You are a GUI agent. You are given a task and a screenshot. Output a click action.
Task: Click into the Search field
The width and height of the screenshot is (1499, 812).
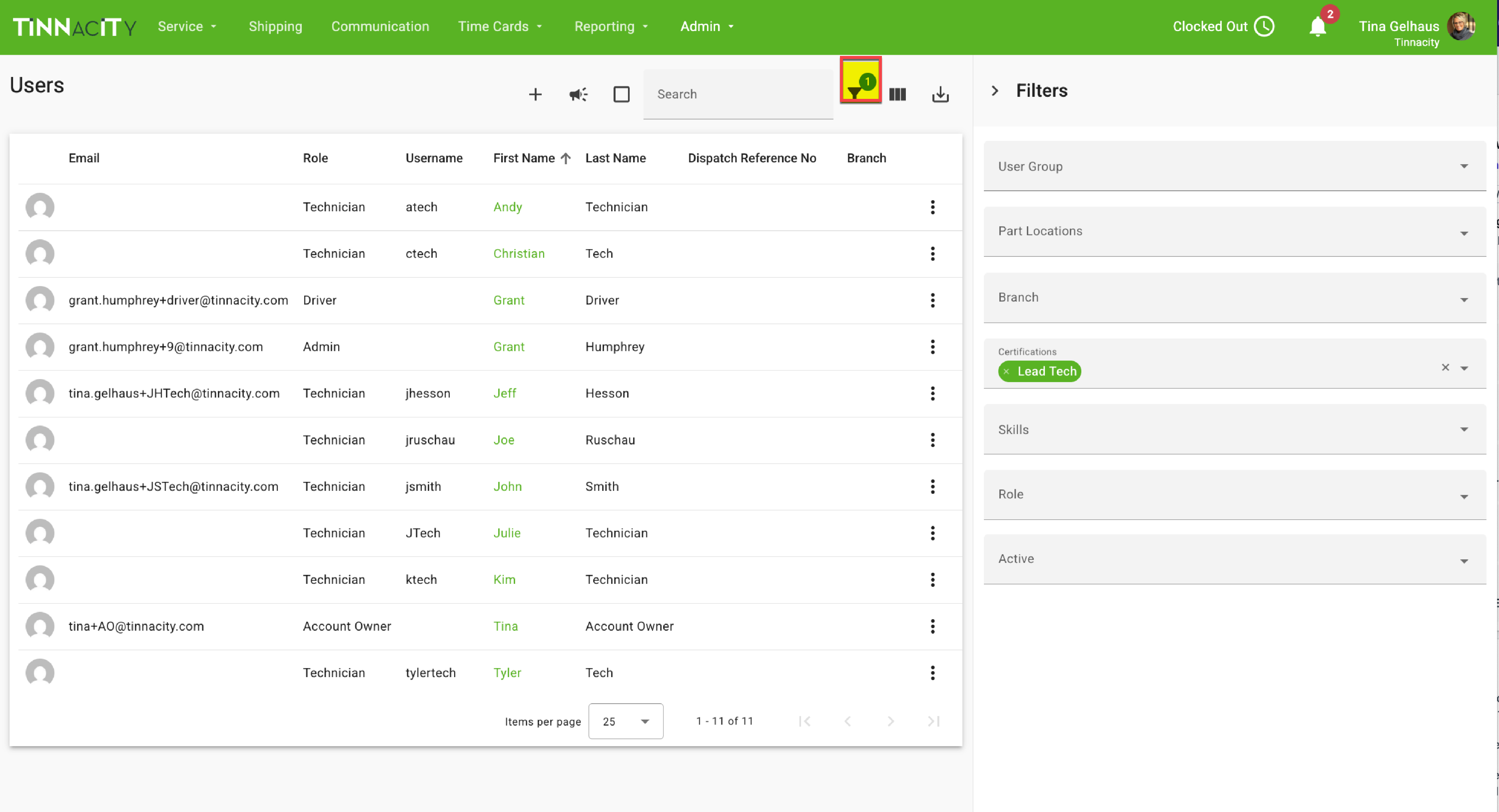point(738,94)
